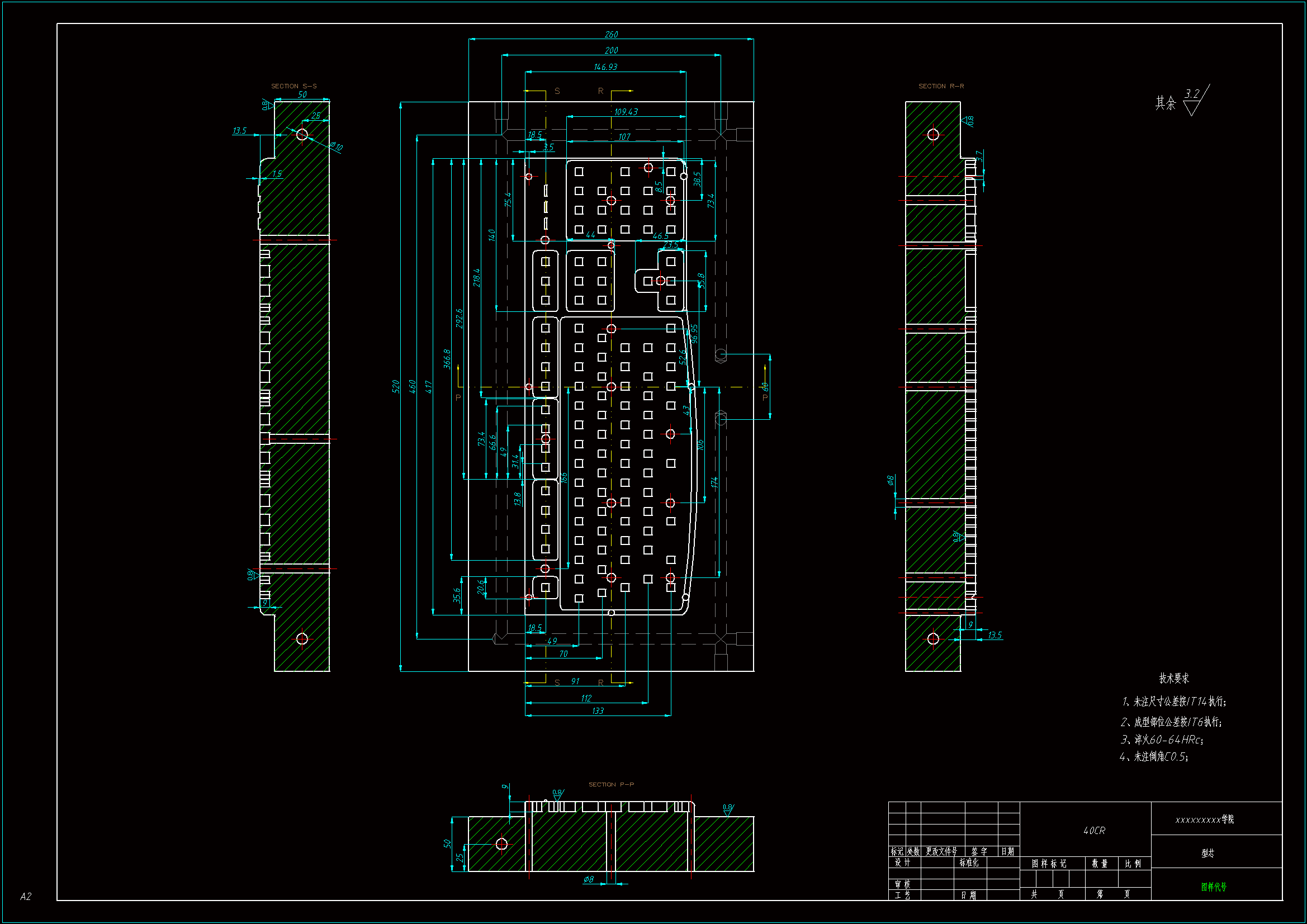Select the ø8 dimension under section P-P
Image resolution: width=1307 pixels, height=924 pixels.
click(x=589, y=880)
